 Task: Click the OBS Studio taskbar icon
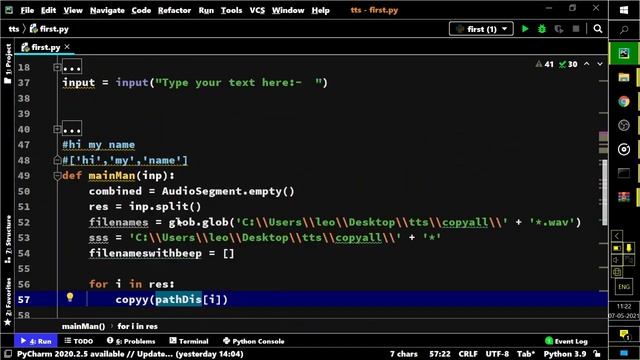(624, 125)
